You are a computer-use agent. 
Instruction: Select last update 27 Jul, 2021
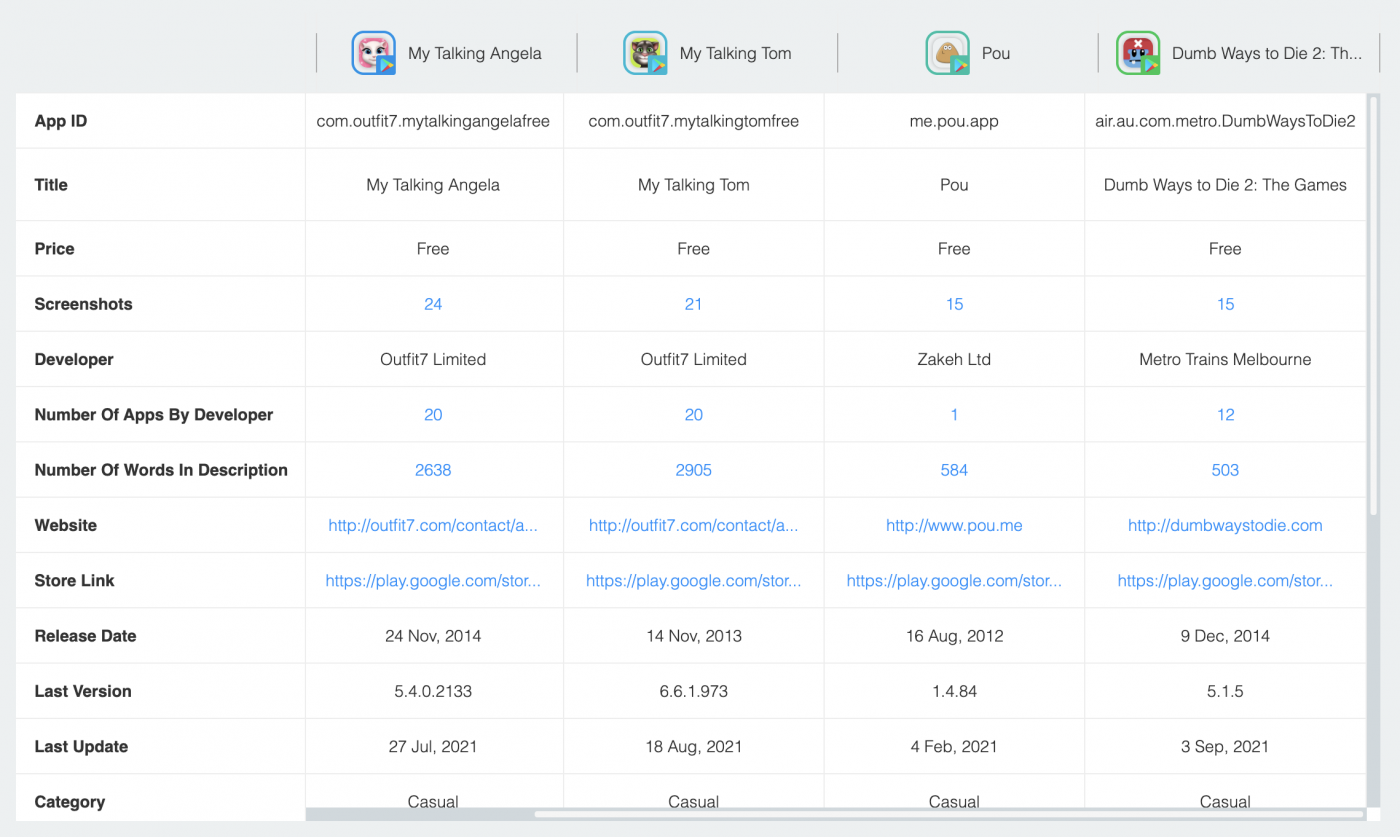point(433,746)
